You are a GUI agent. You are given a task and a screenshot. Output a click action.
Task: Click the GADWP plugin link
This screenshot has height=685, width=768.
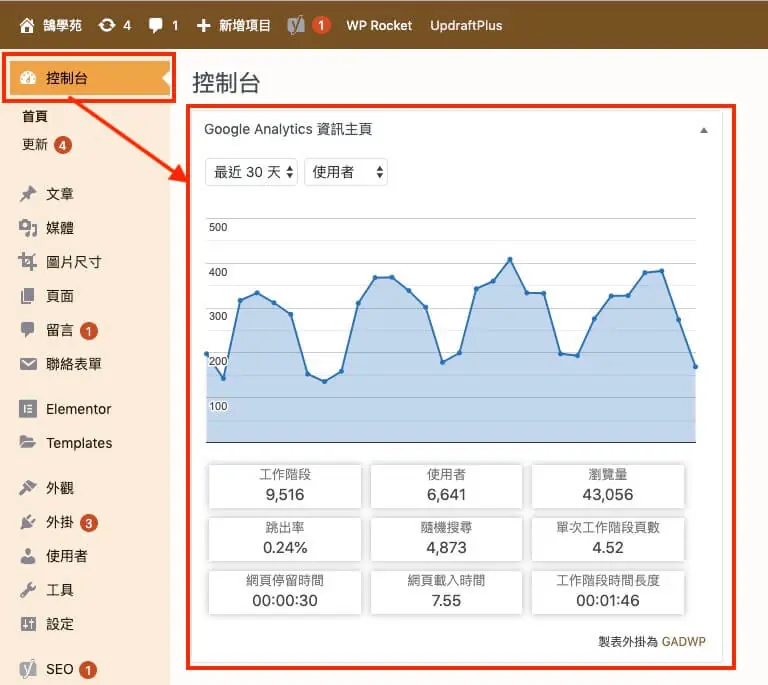[683, 641]
